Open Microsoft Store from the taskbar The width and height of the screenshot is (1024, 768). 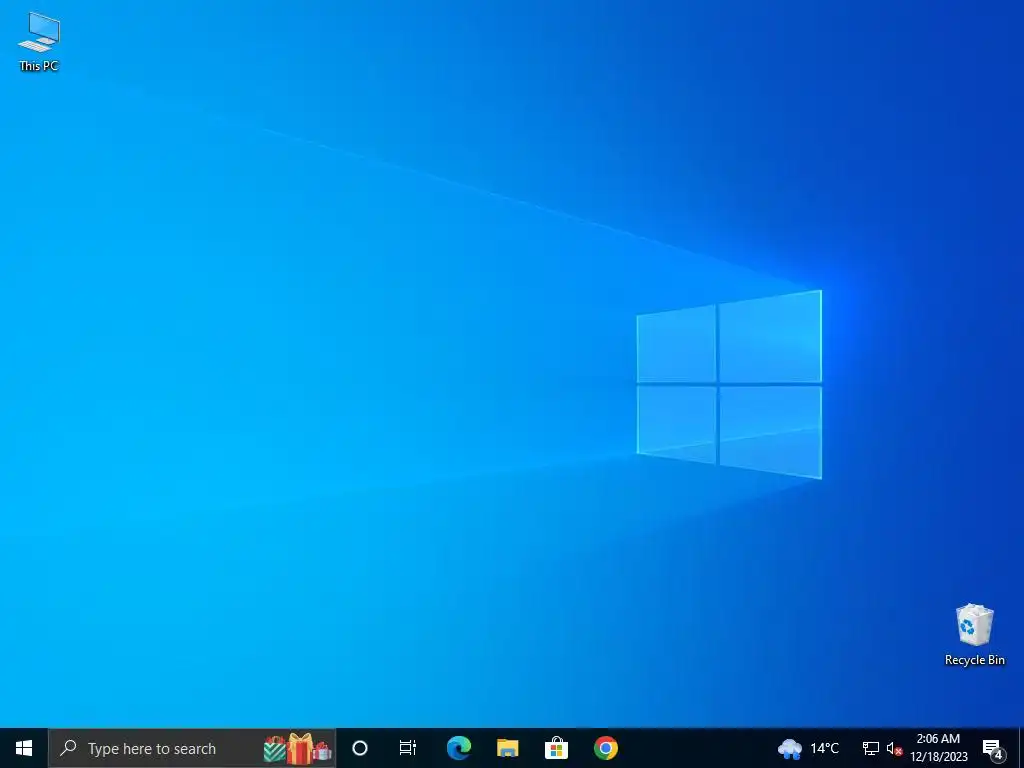pyautogui.click(x=556, y=748)
